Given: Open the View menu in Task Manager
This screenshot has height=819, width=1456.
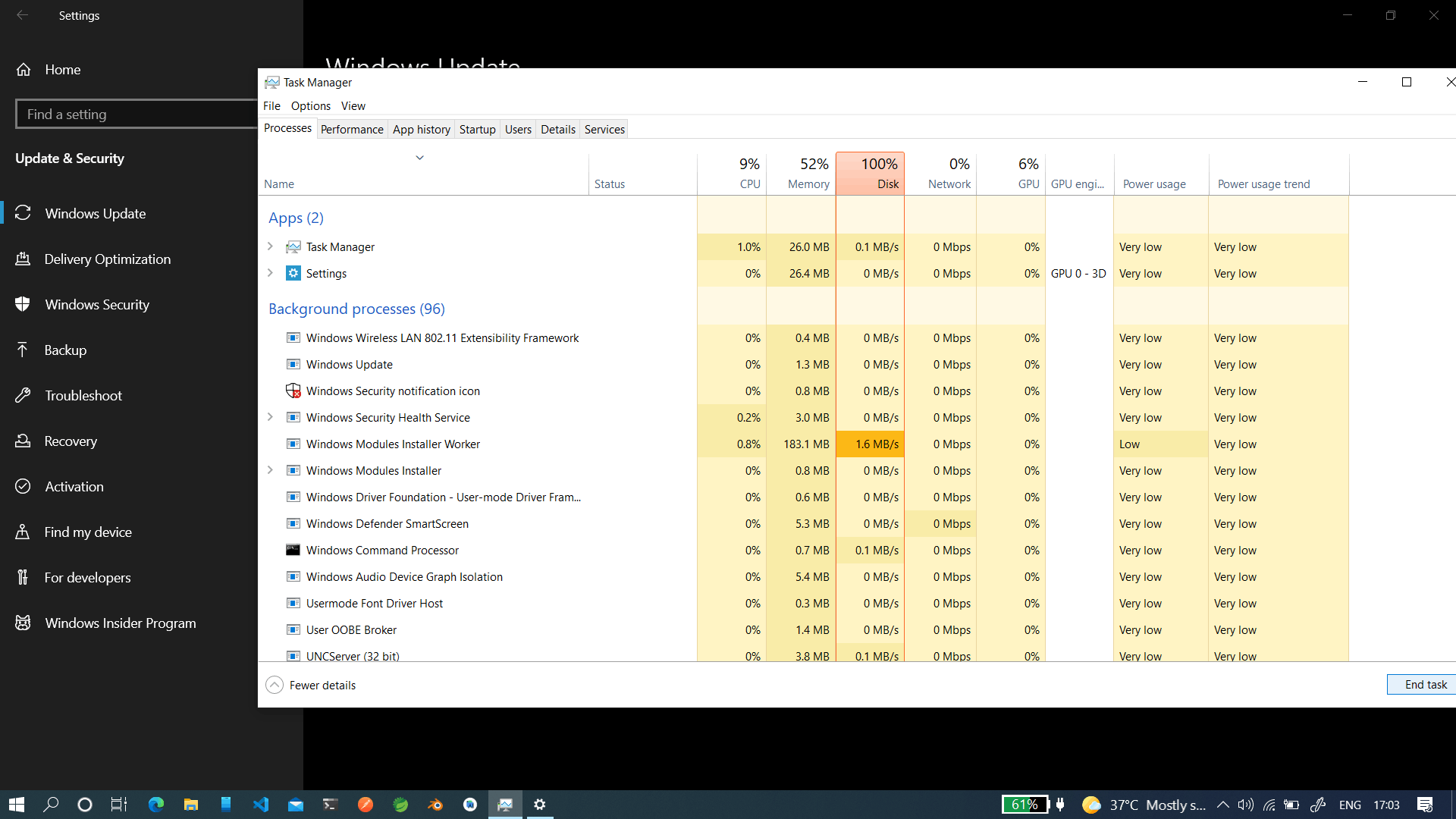Looking at the screenshot, I should click(353, 106).
